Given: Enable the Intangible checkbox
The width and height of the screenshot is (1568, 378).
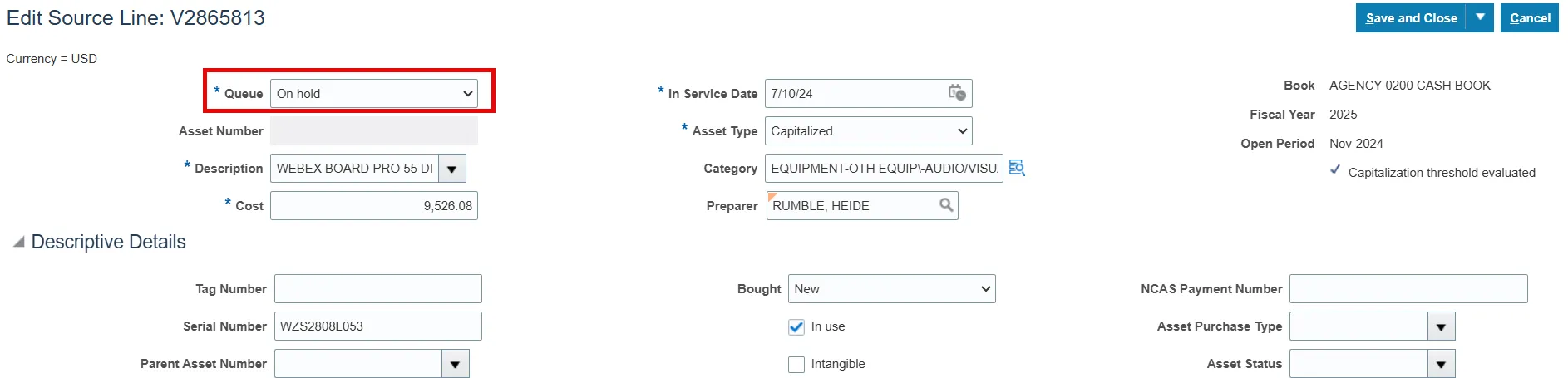Looking at the screenshot, I should pos(796,365).
